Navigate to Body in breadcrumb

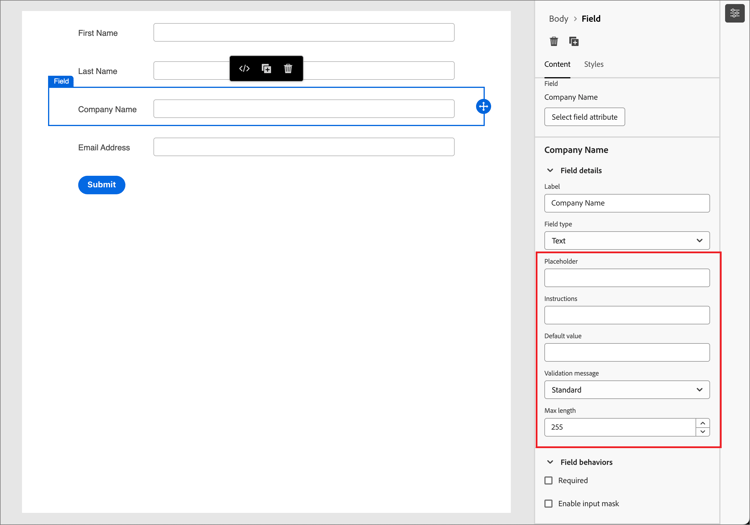pos(558,19)
